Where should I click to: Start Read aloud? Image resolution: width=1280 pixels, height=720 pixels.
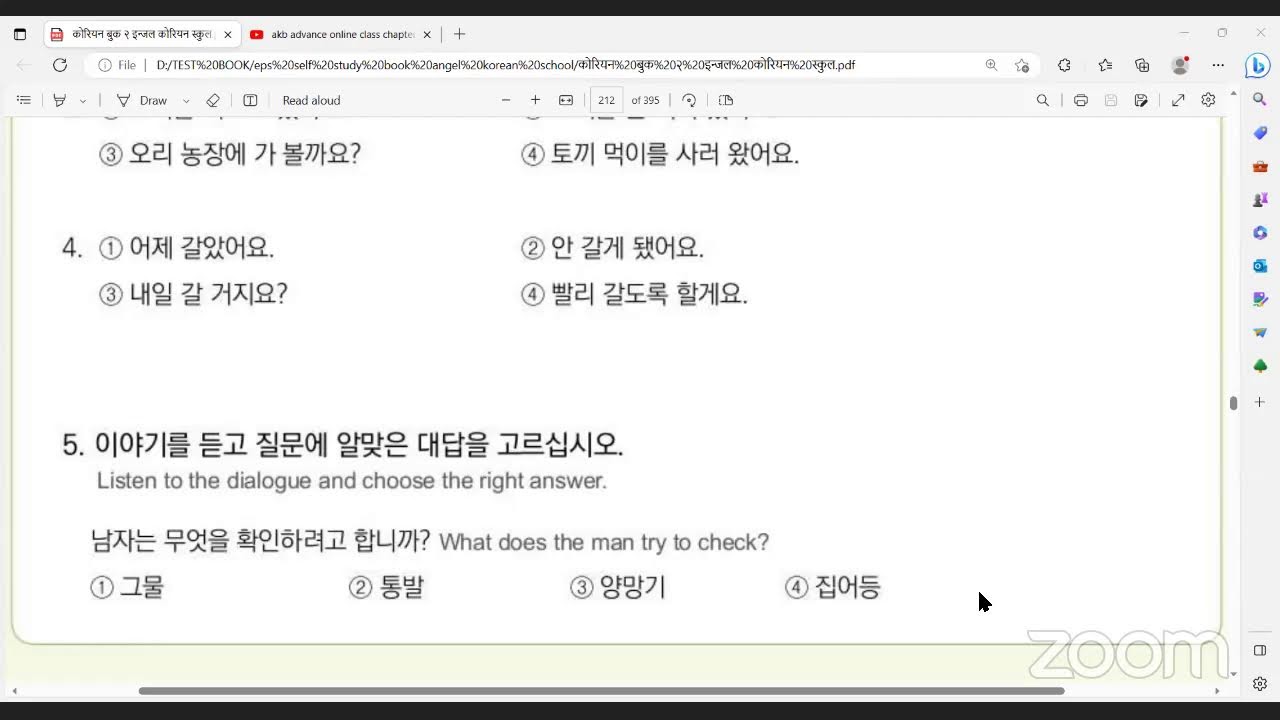311,100
